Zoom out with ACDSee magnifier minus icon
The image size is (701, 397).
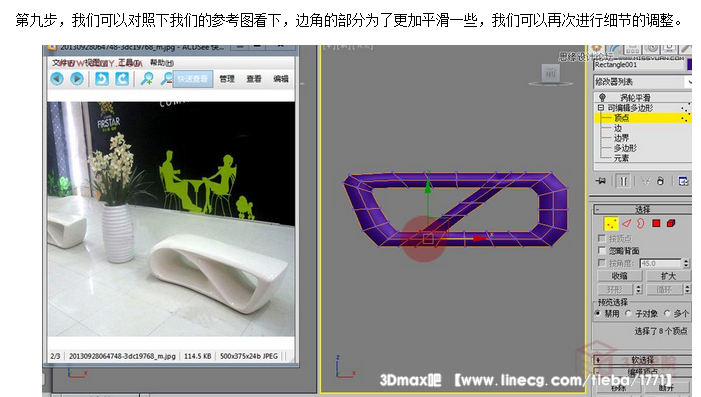(166, 79)
